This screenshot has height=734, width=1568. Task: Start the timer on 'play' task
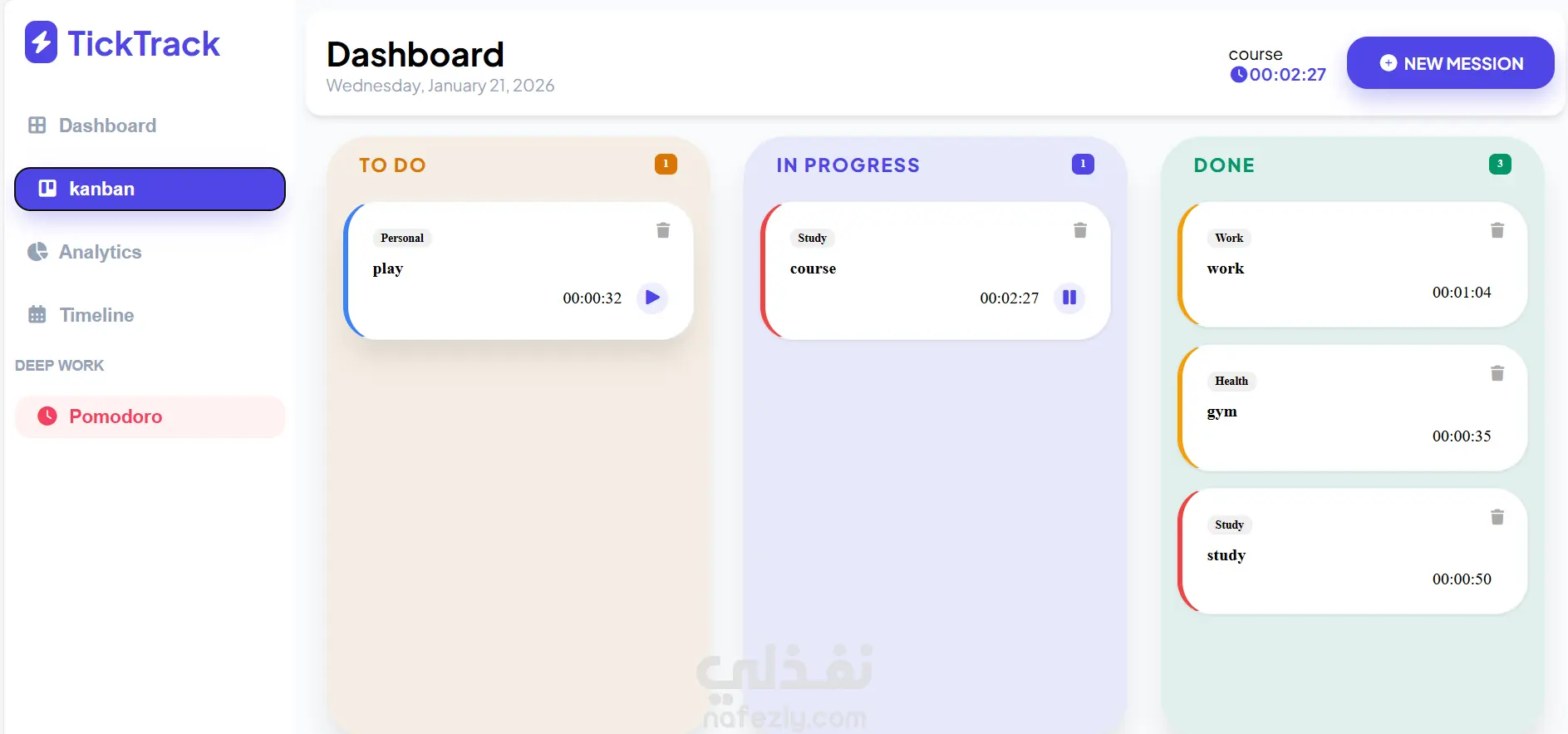652,297
